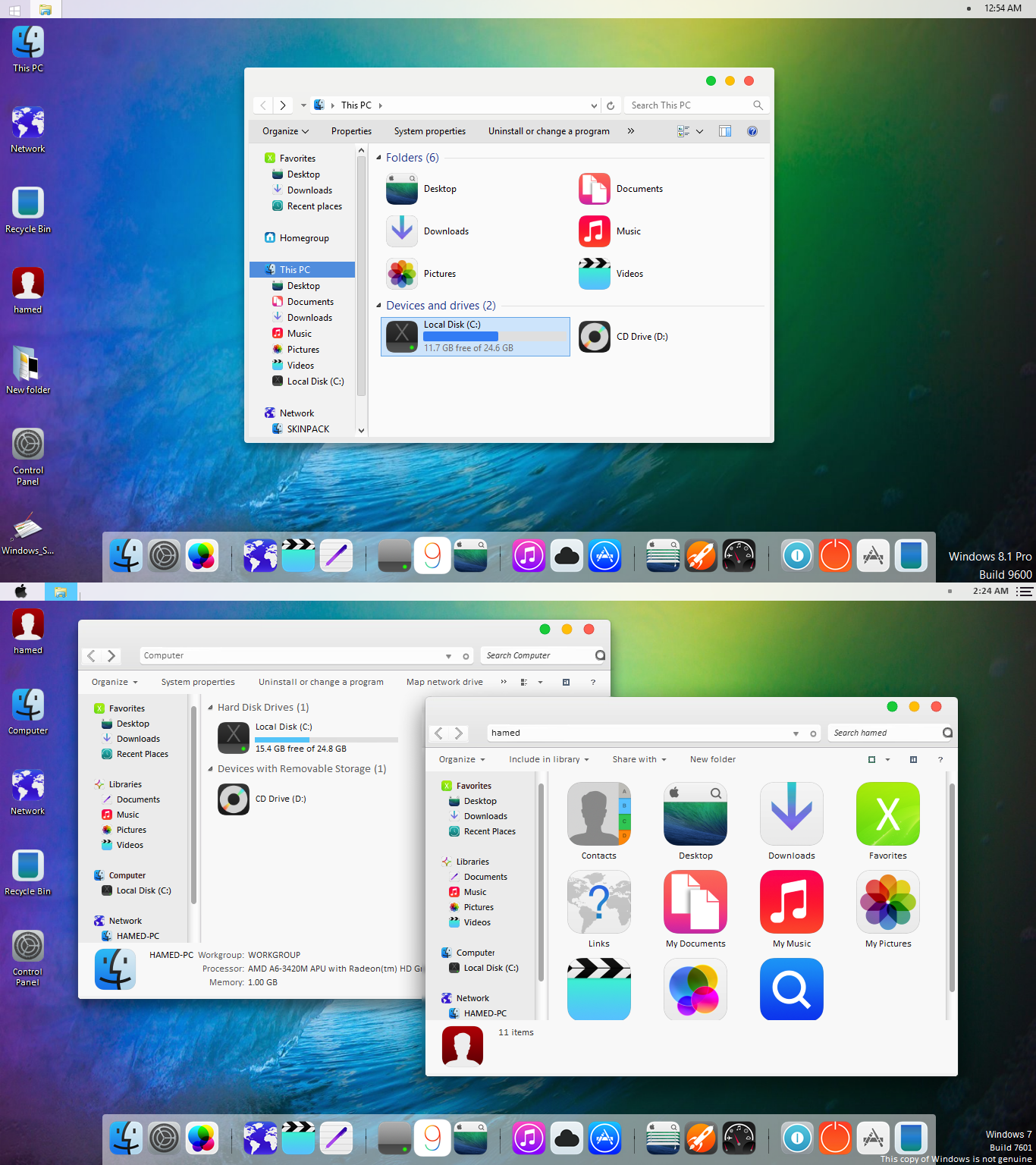The width and height of the screenshot is (1036, 1165).
Task: Go forward in the Computer window
Action: pyautogui.click(x=111, y=655)
